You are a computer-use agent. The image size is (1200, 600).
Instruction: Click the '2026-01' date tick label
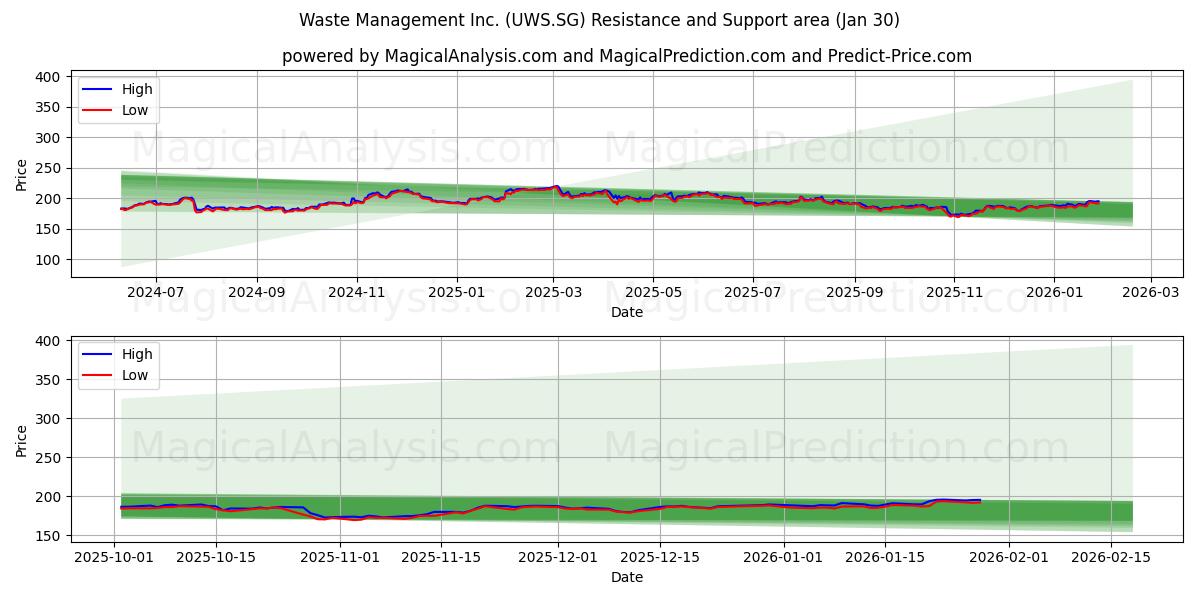[1054, 293]
